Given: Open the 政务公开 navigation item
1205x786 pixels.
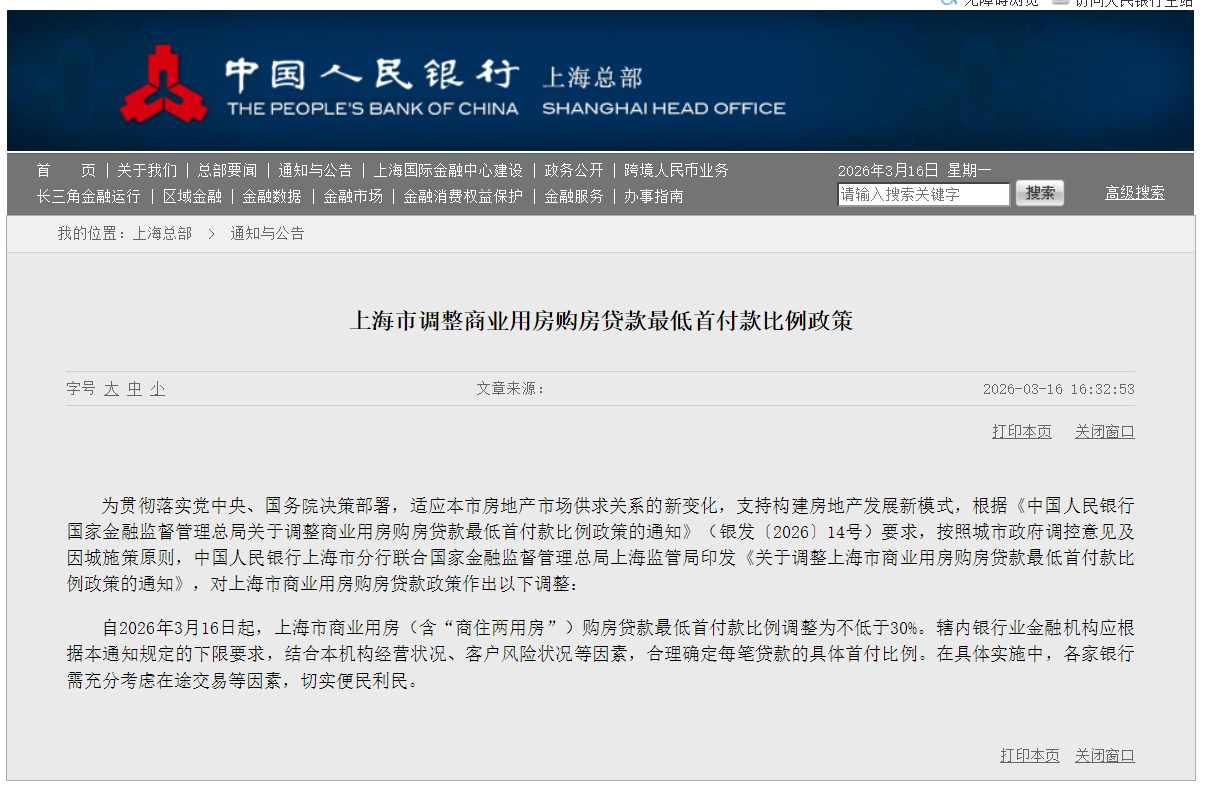Looking at the screenshot, I should pyautogui.click(x=574, y=170).
